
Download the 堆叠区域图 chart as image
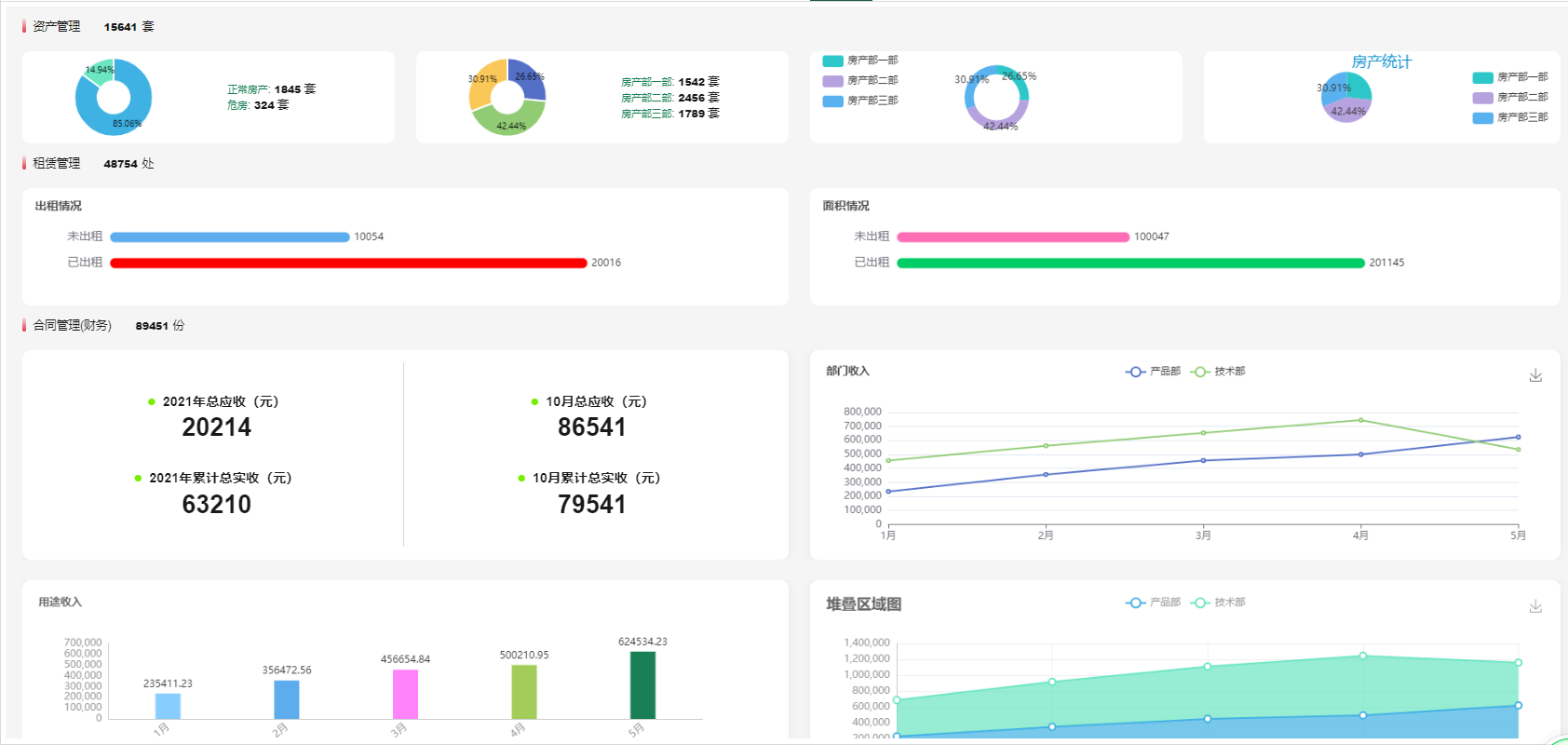pos(1535,606)
